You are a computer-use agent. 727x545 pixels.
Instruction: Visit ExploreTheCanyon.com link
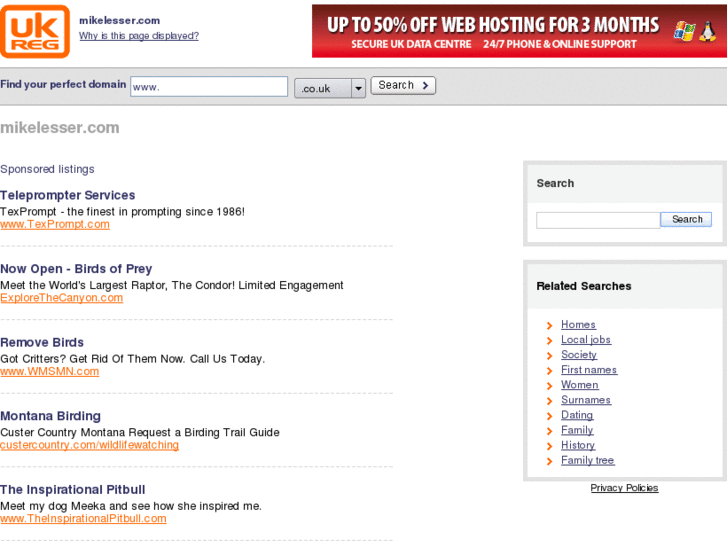(62, 298)
